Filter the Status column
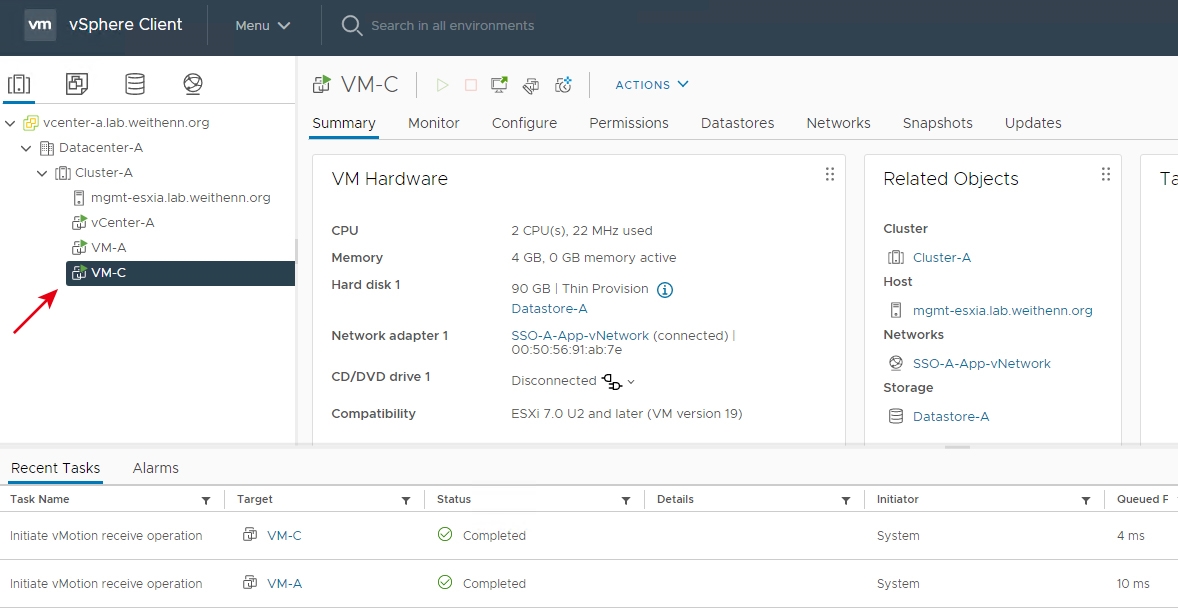The width and height of the screenshot is (1178, 608). 626,501
